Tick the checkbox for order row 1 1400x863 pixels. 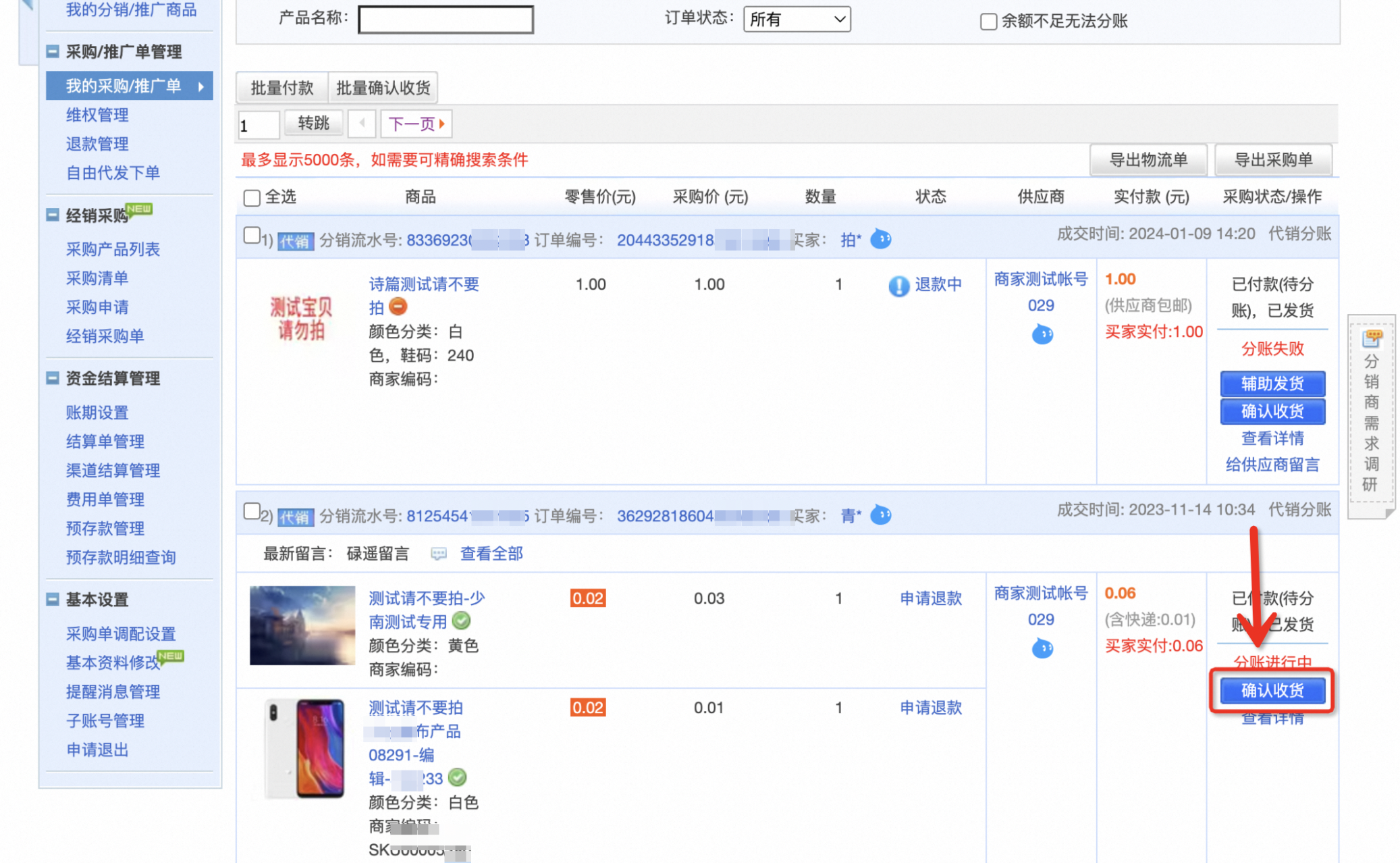(251, 235)
